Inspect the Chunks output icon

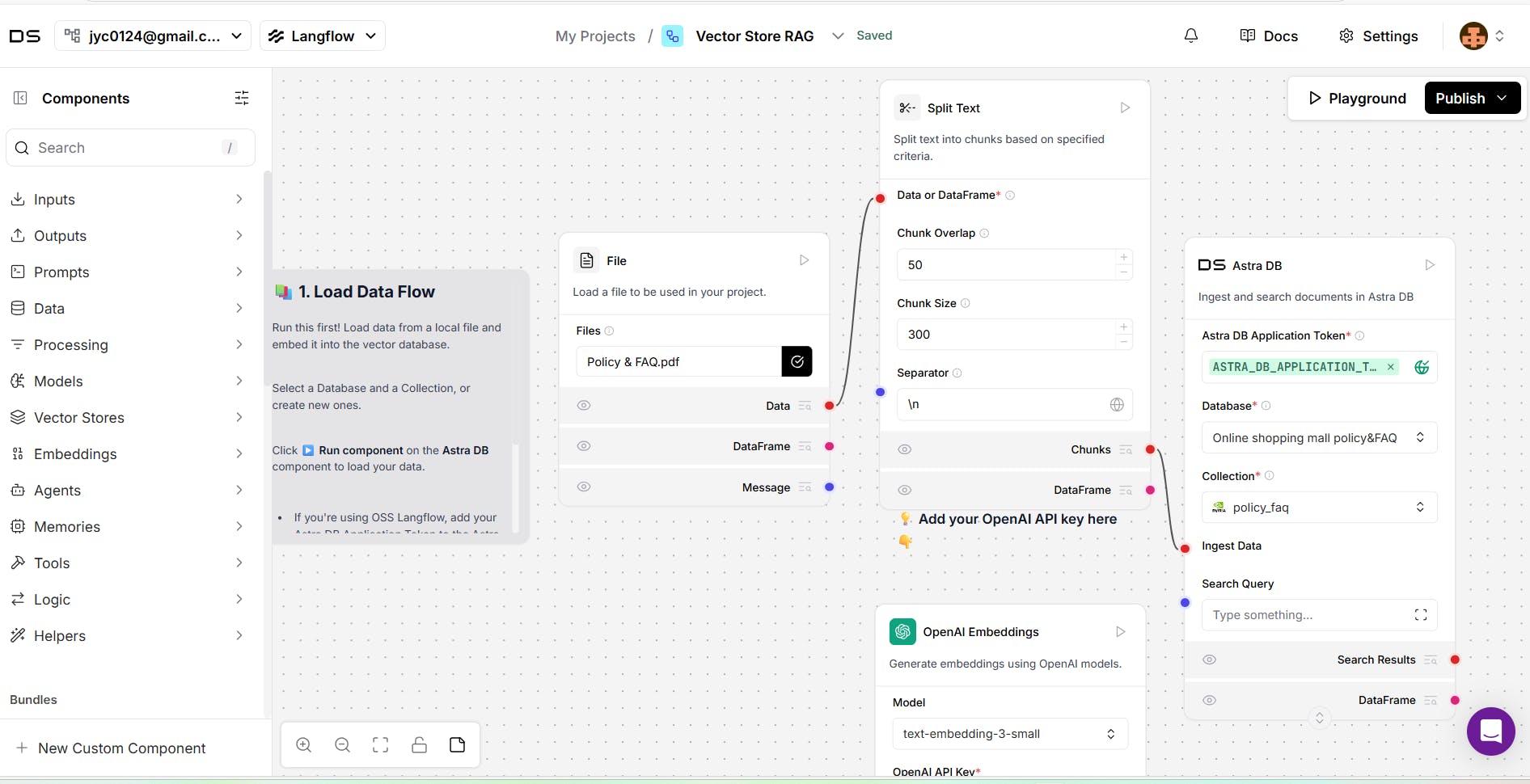(1126, 449)
